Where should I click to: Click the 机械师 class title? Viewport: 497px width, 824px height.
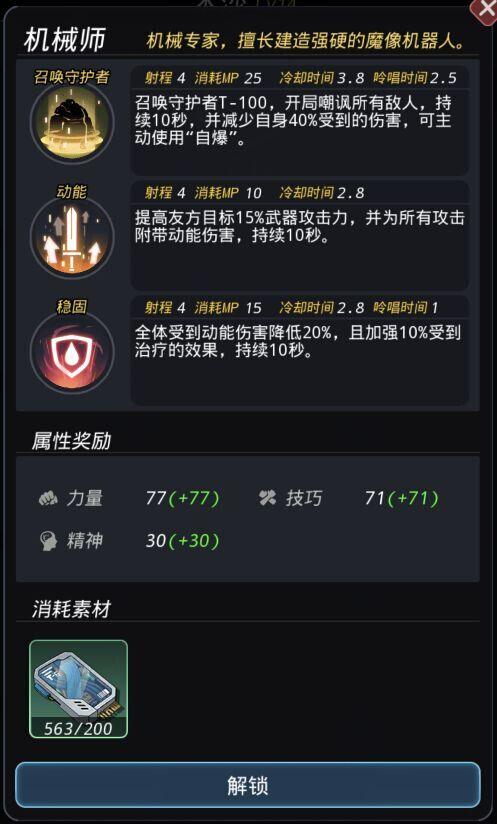tap(65, 40)
